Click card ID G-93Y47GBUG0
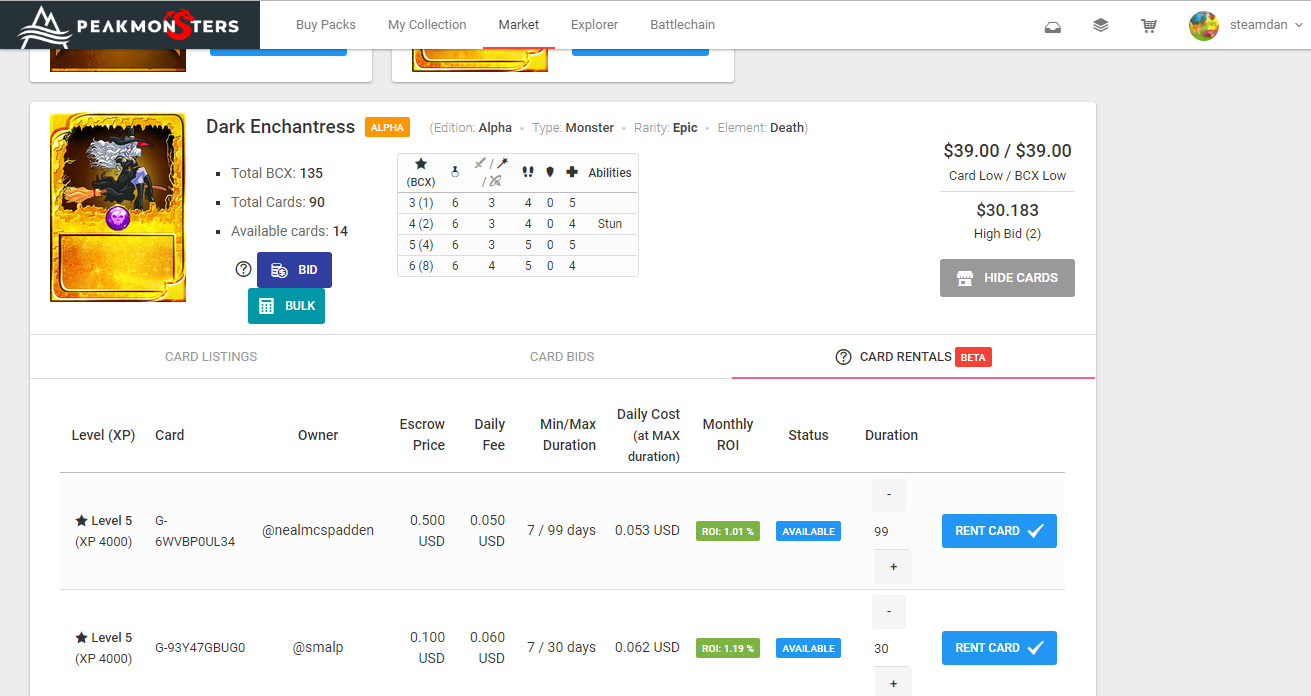 tap(200, 648)
